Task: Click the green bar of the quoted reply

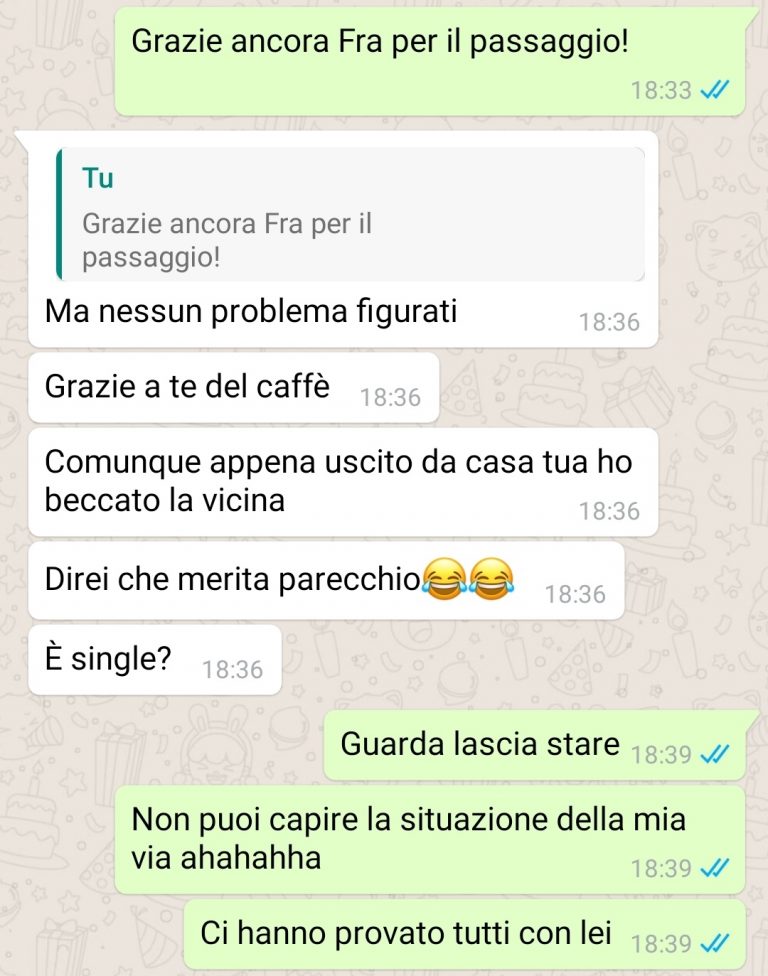Action: click(59, 214)
